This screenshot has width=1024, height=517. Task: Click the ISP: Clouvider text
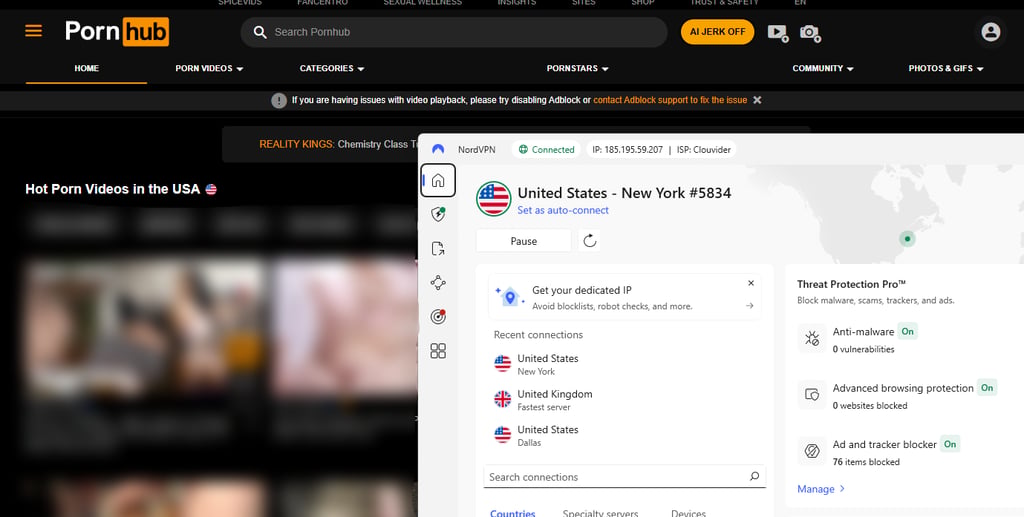click(x=704, y=149)
